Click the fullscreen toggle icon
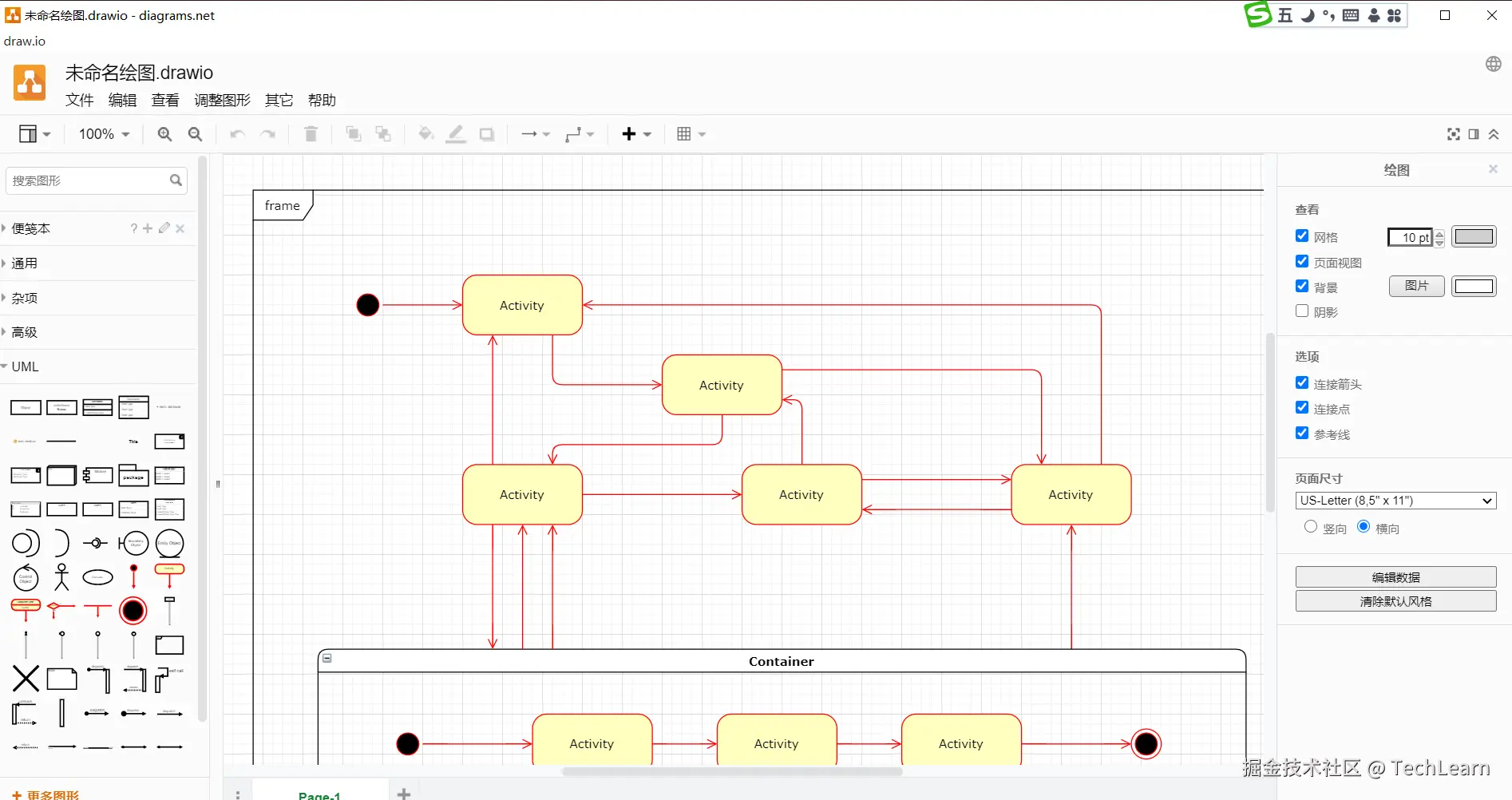 click(1454, 134)
